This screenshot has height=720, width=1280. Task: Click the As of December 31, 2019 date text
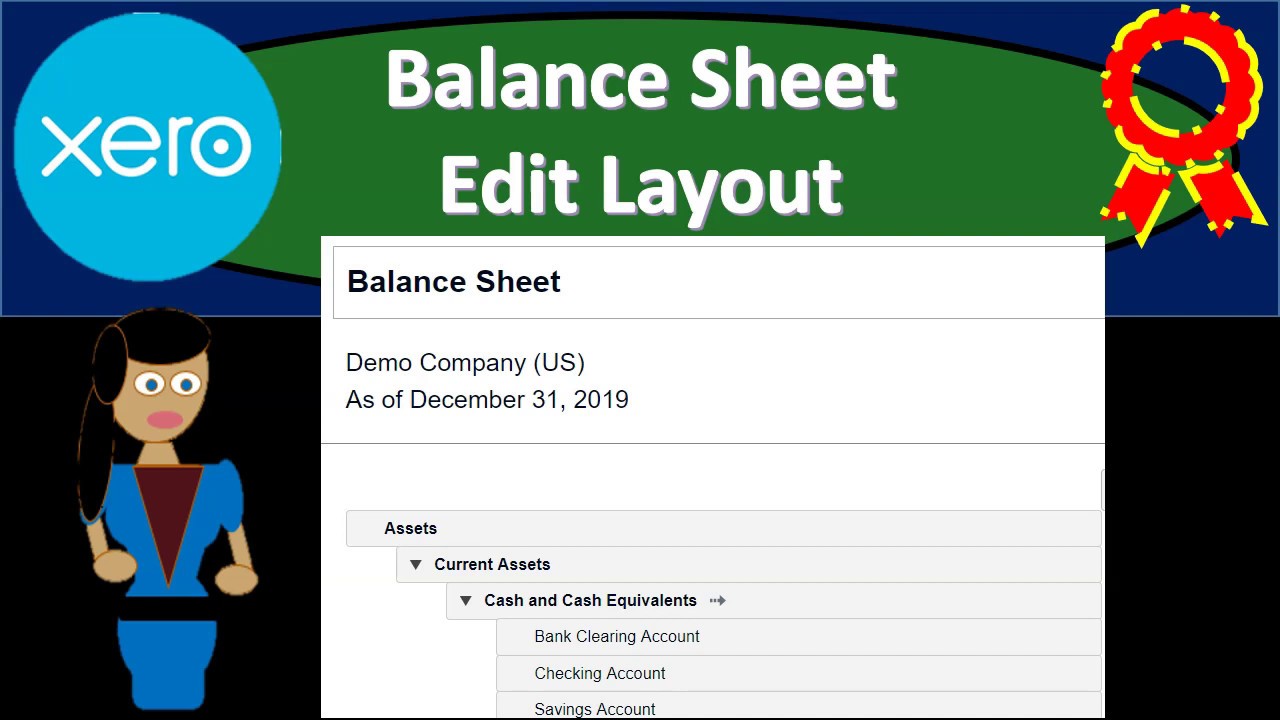[487, 400]
